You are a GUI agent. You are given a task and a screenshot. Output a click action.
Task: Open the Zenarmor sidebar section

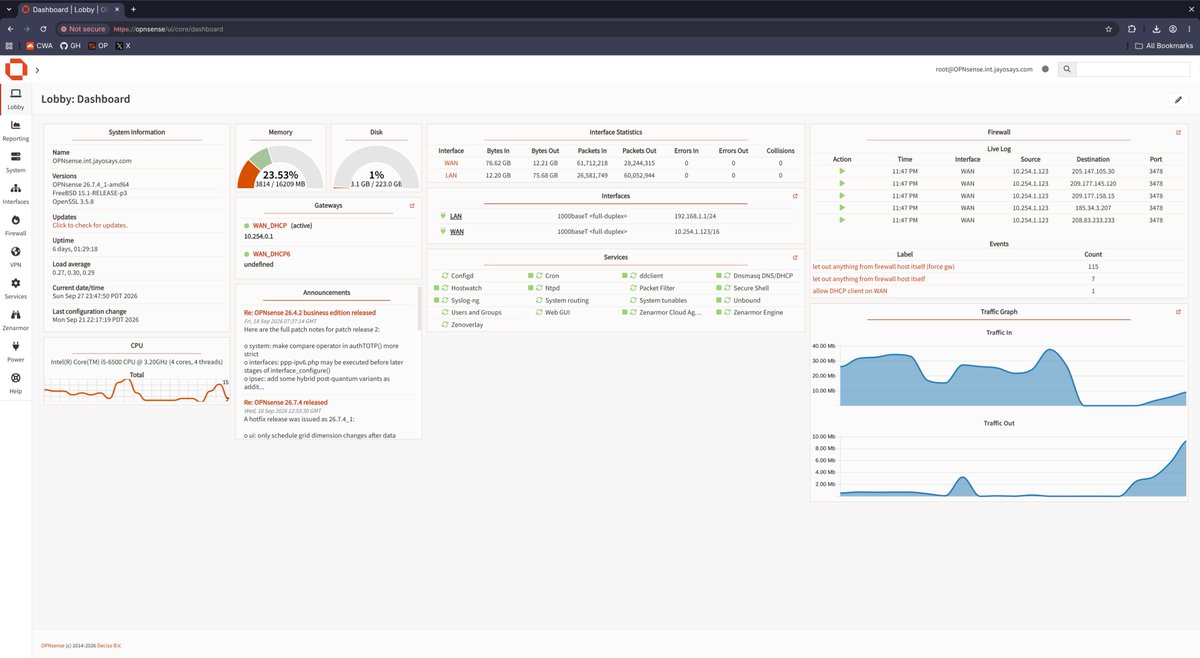point(15,320)
